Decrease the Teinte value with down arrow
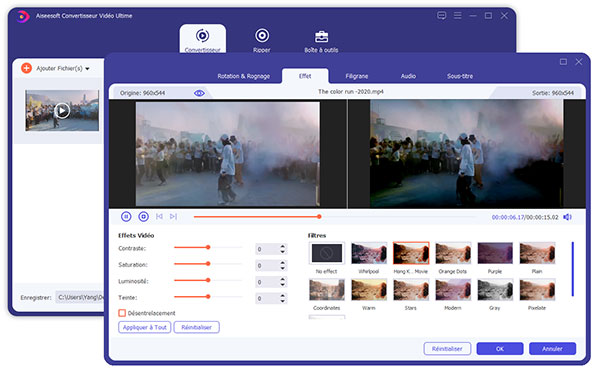The image size is (600, 371). 282,301
